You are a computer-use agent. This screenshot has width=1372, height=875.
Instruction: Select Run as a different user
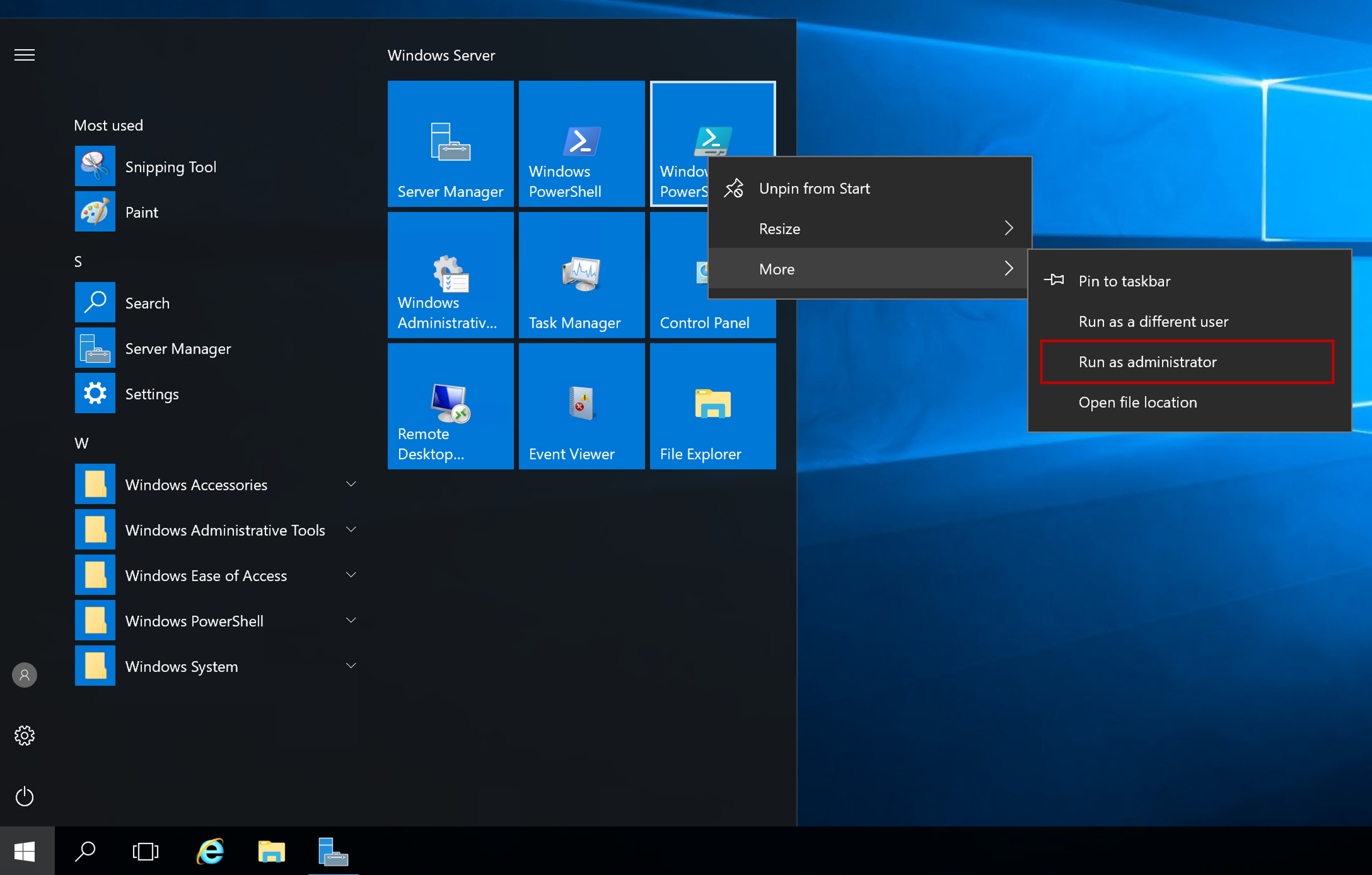point(1153,321)
